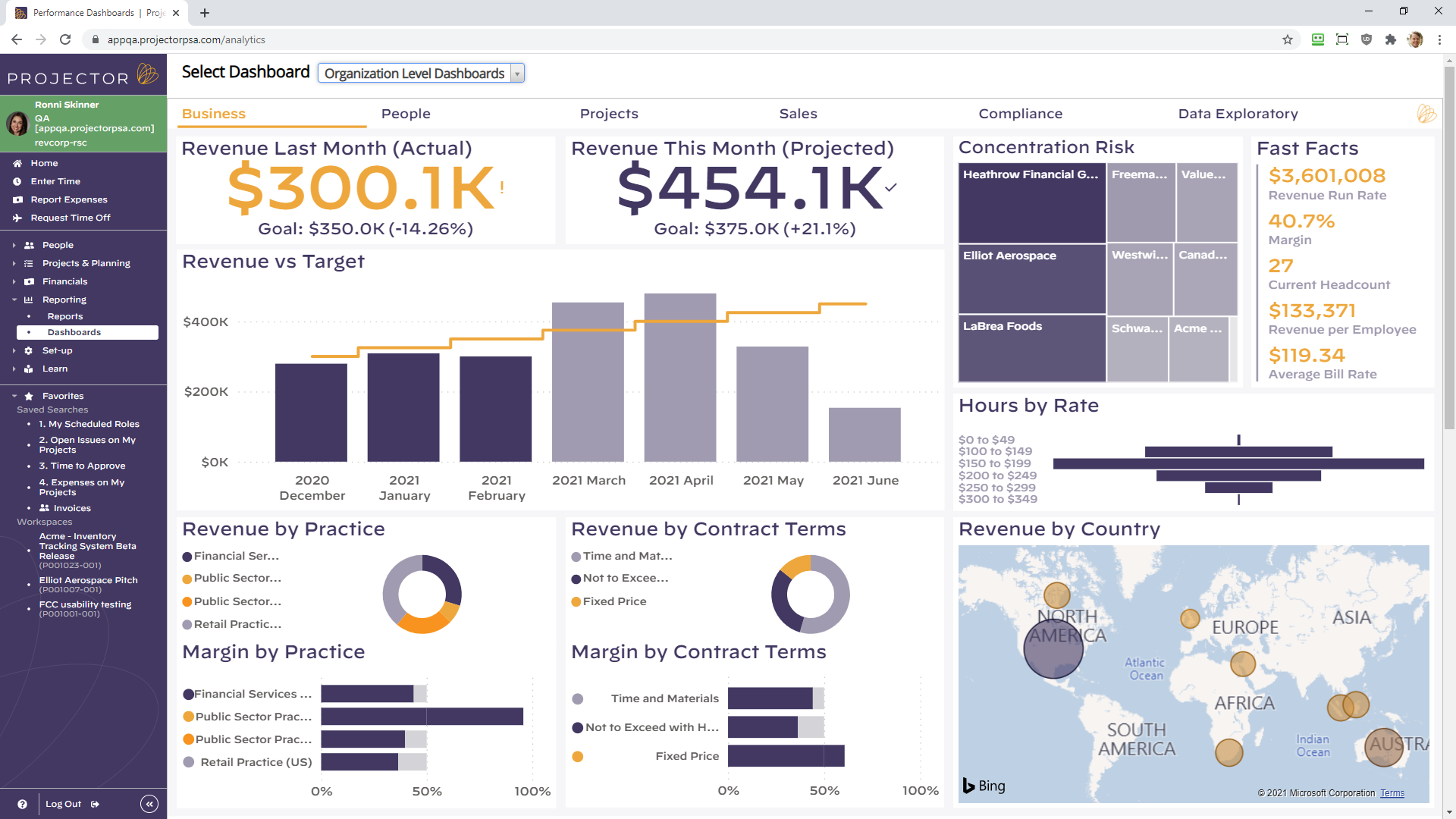Select the Enter Time clock icon
This screenshot has height=819, width=1456.
pos(18,181)
